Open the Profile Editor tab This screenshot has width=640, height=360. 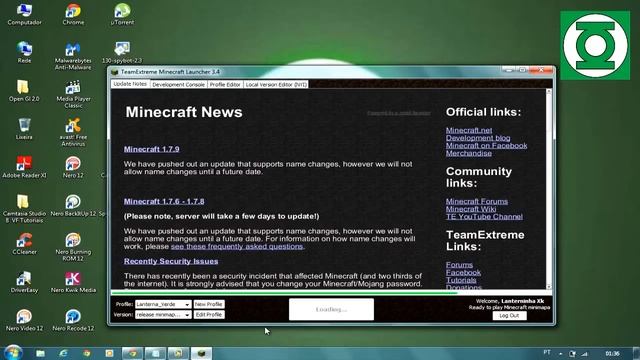[225, 84]
